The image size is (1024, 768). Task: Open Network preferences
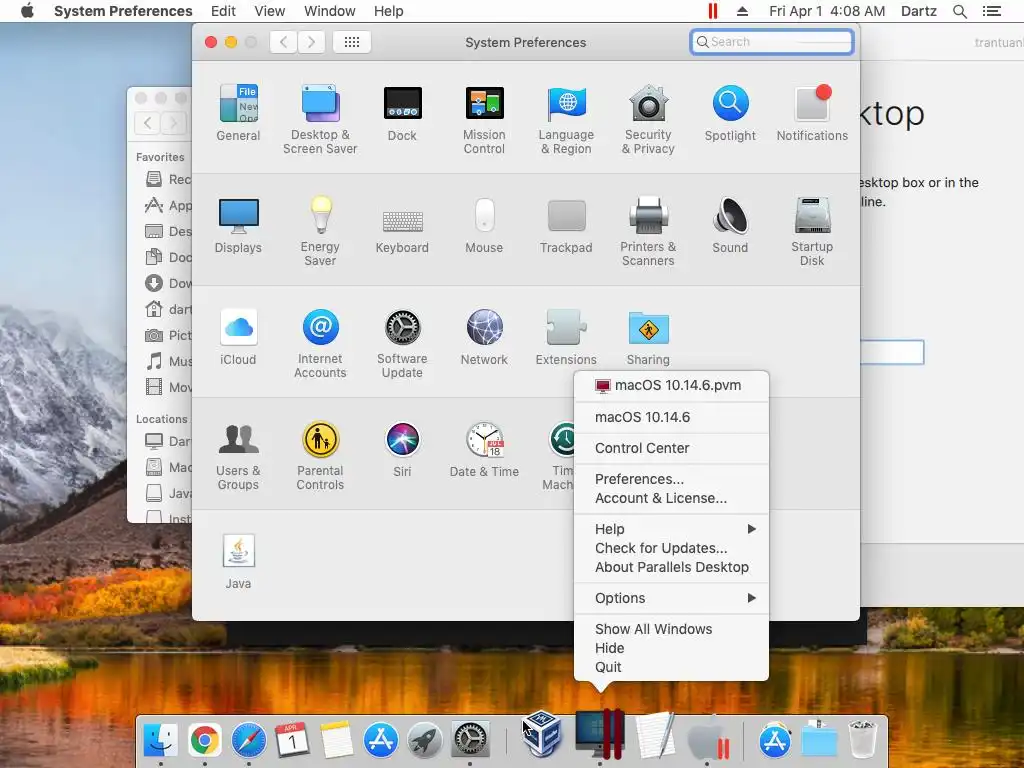click(484, 337)
